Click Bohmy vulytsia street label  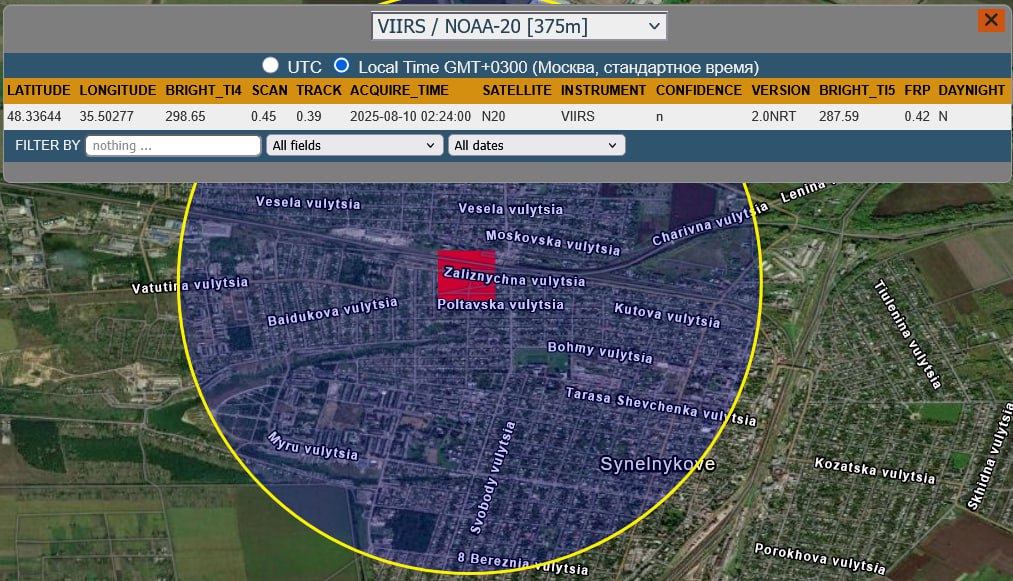click(x=600, y=352)
